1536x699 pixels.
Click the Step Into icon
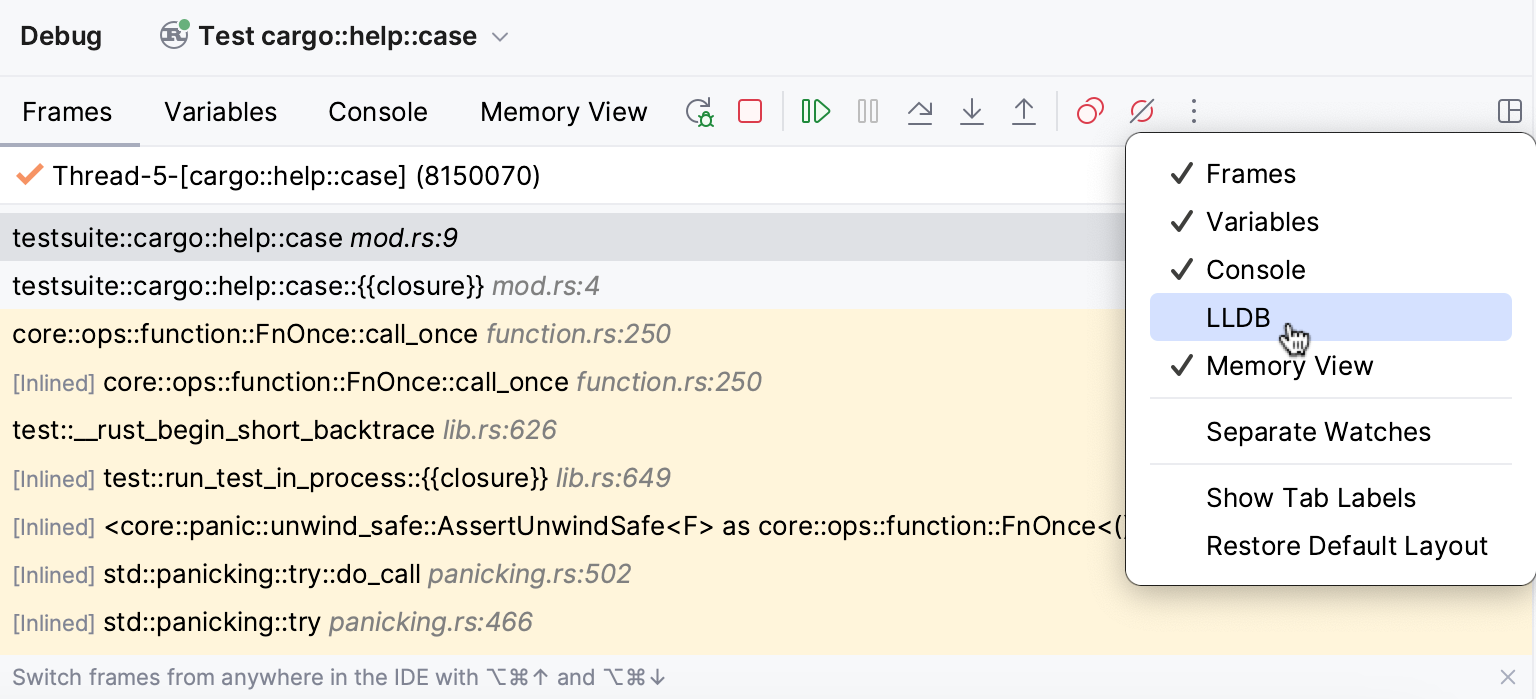972,111
